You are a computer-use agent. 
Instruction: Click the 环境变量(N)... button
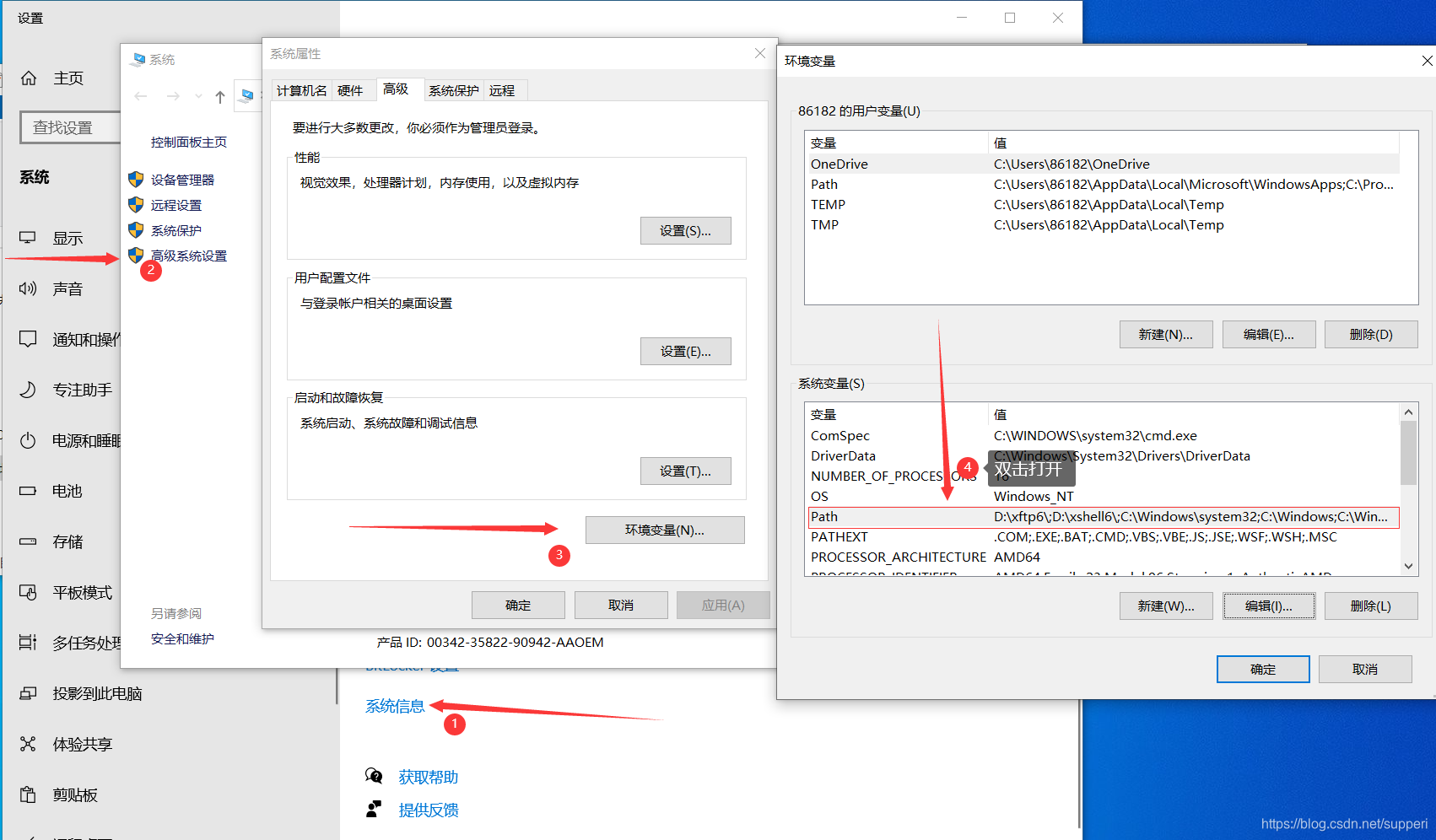(x=664, y=530)
